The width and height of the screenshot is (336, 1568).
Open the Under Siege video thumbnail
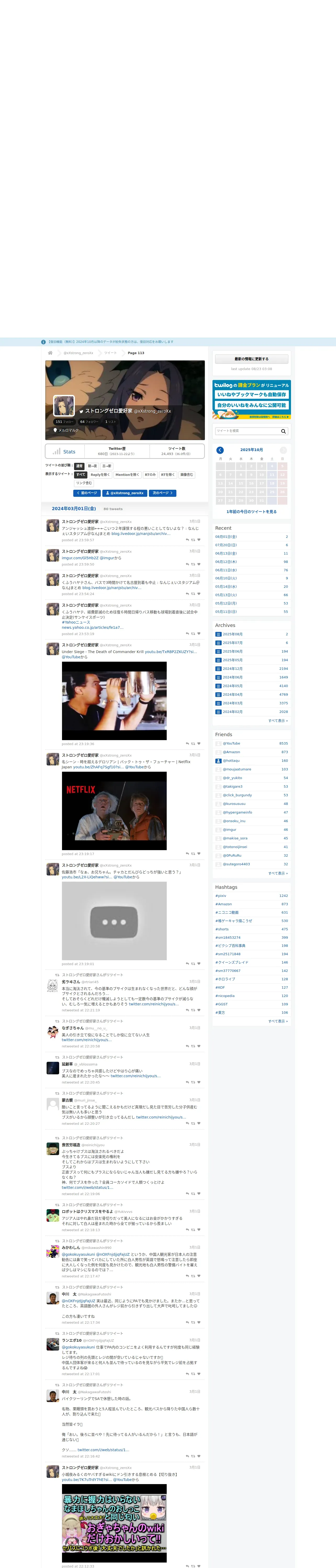(114, 701)
